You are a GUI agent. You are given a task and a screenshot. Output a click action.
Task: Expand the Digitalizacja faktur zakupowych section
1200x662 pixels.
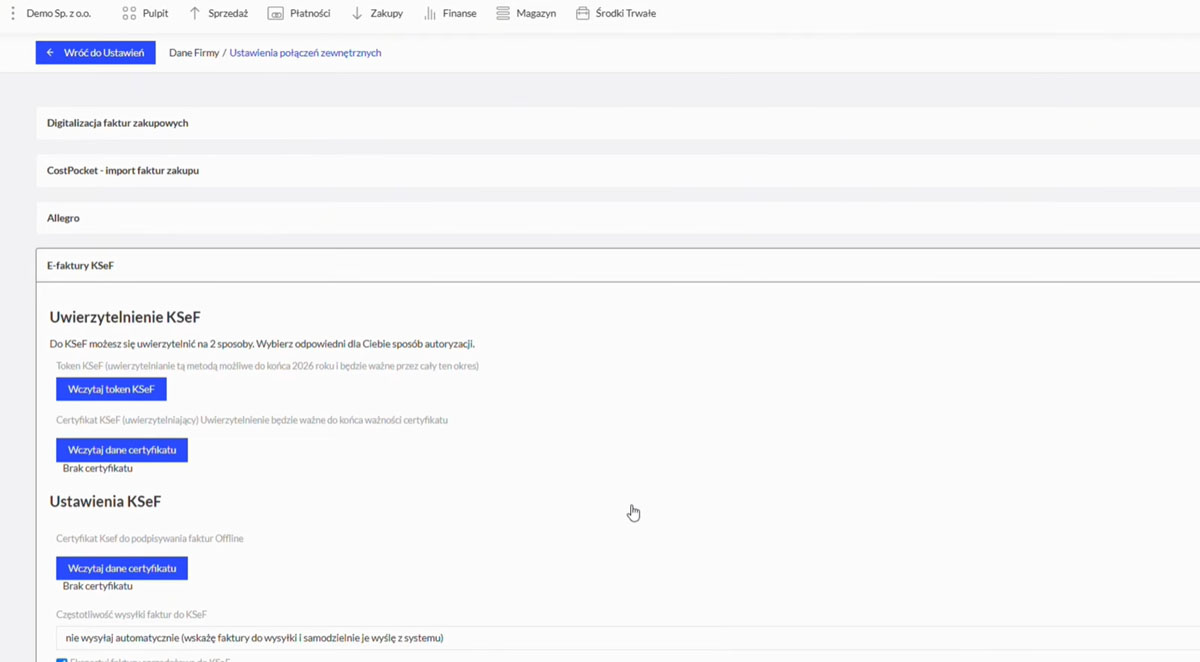pos(118,123)
